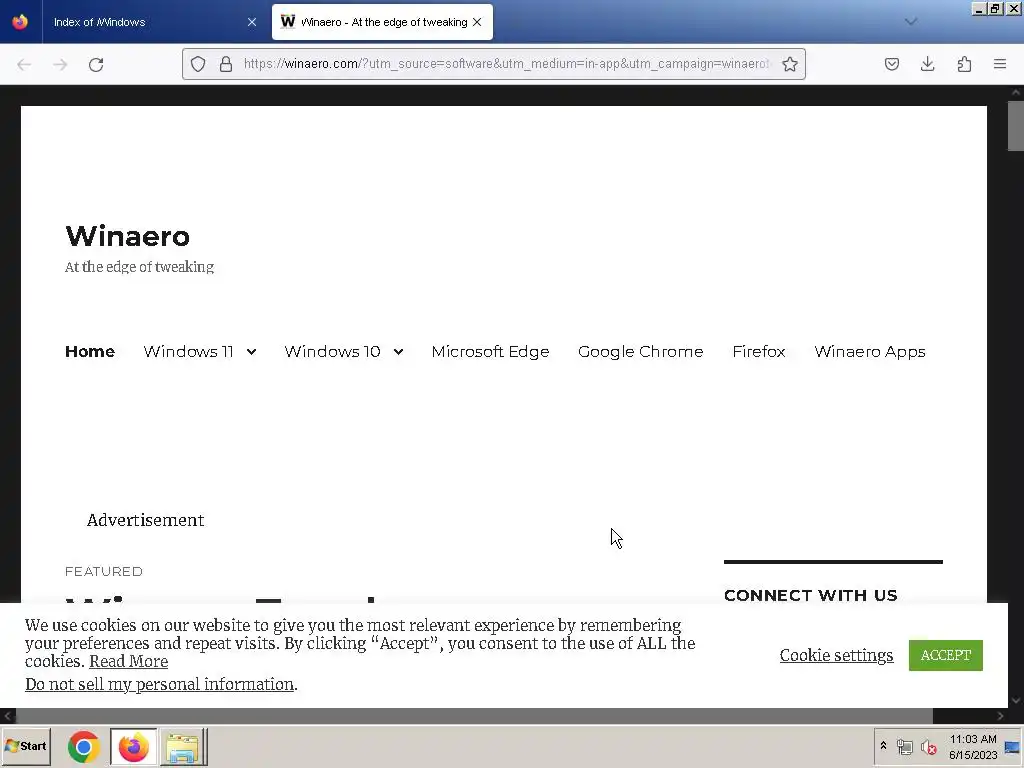Open the Google Chrome category
This screenshot has height=768, width=1024.
[x=641, y=351]
